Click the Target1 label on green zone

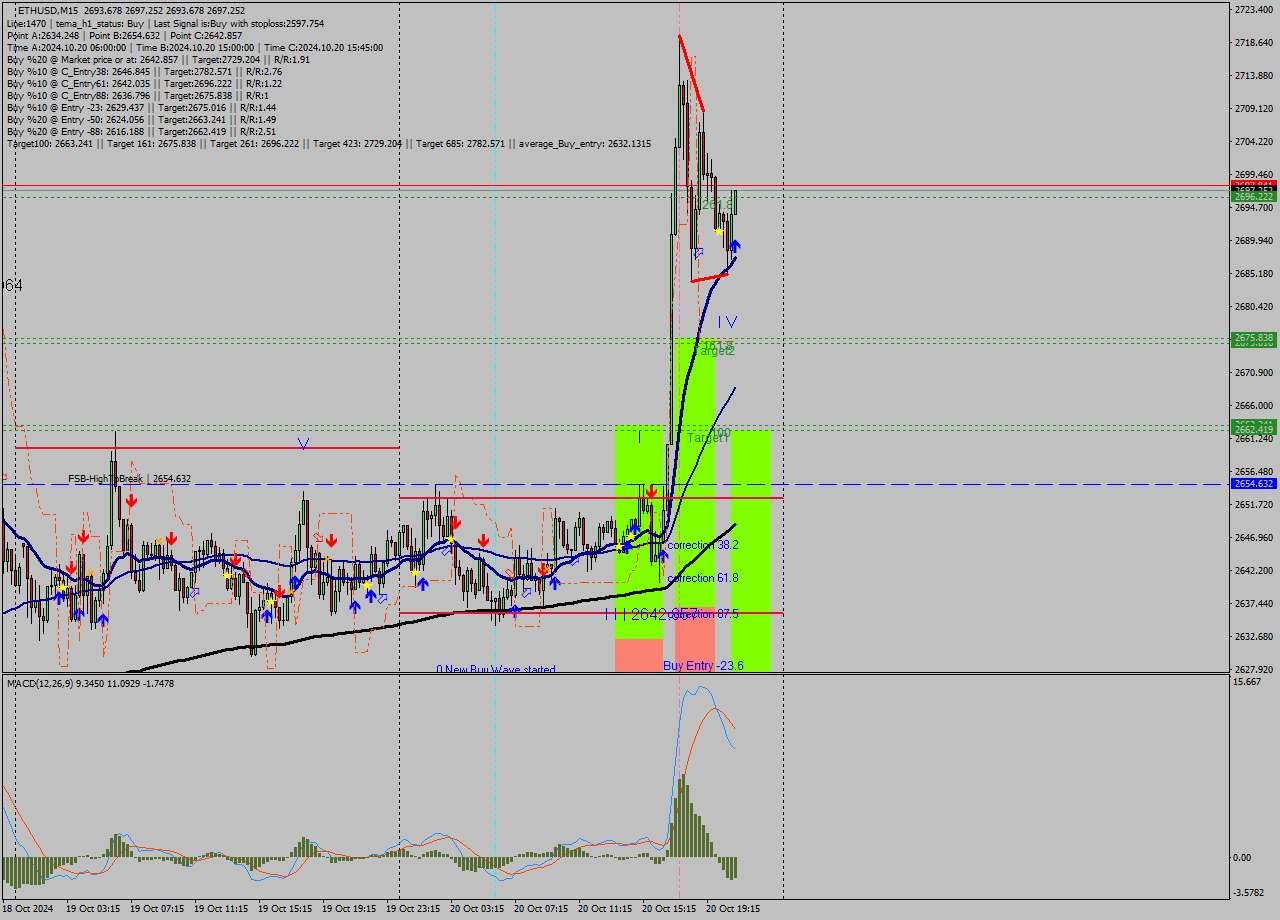707,438
